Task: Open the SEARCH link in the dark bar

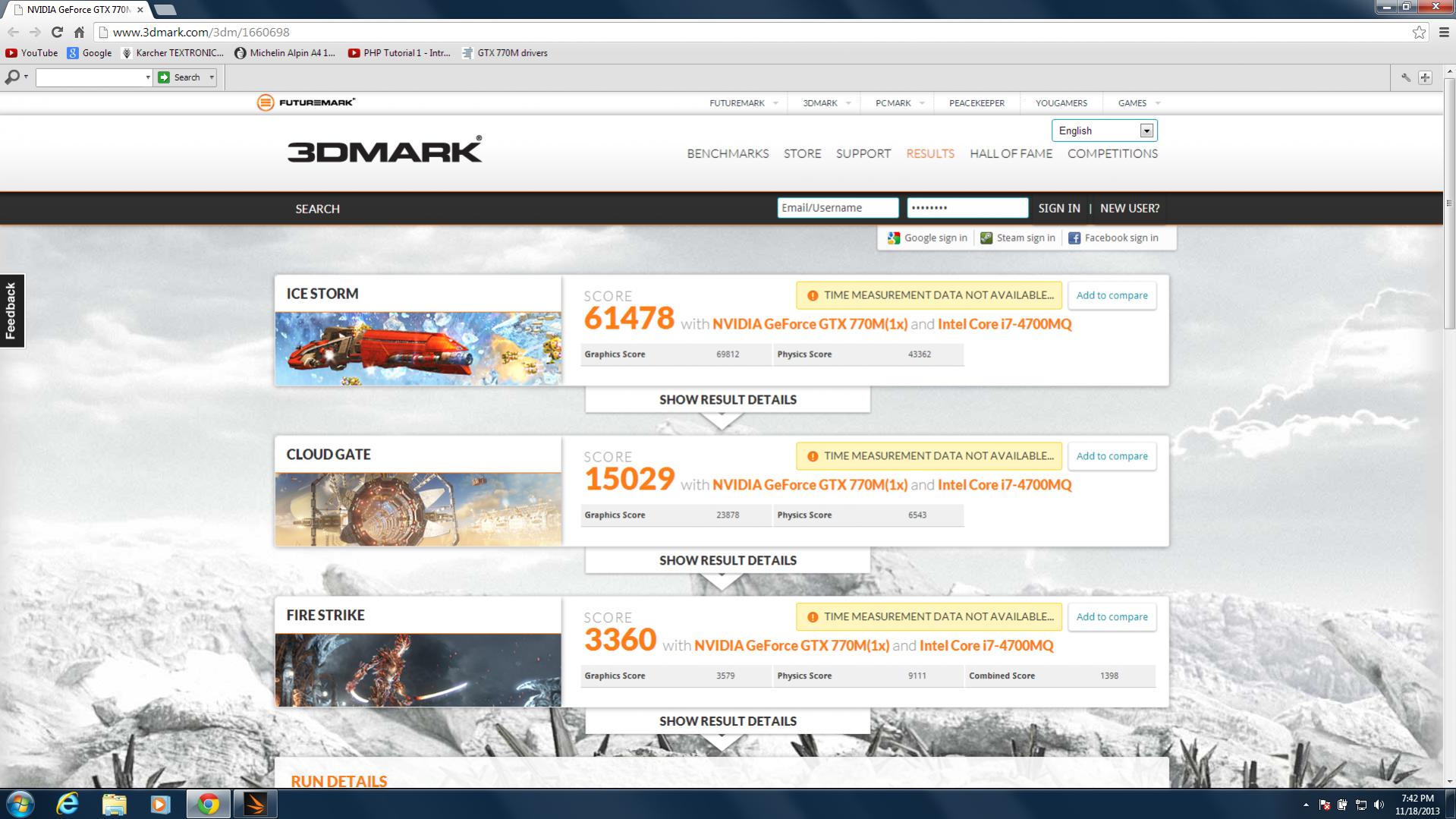Action: [317, 209]
